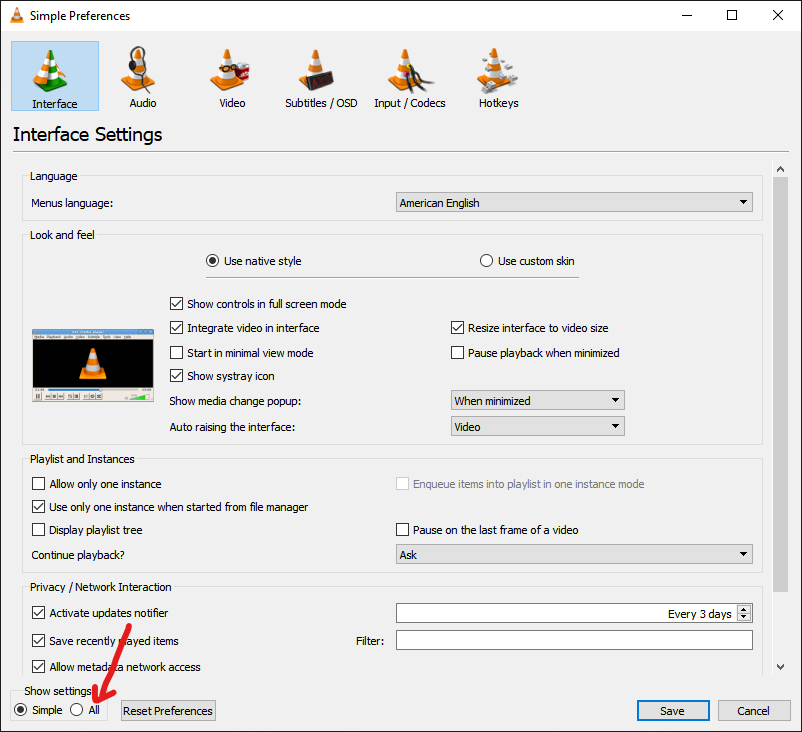This screenshot has height=732, width=802.
Task: Click the VLC interface preview thumbnail
Action: tap(93, 365)
